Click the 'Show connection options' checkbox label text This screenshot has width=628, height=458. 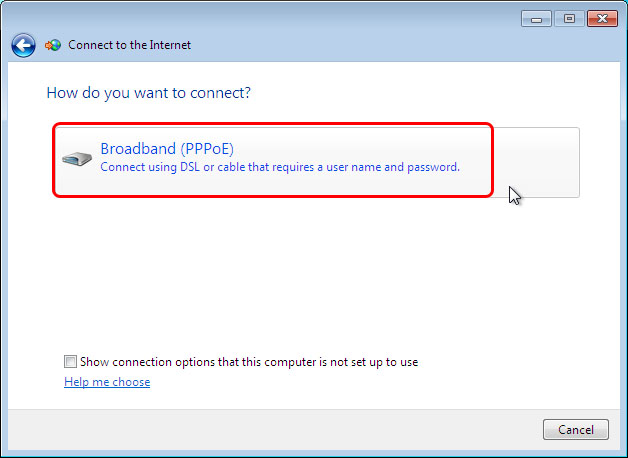pyautogui.click(x=249, y=362)
